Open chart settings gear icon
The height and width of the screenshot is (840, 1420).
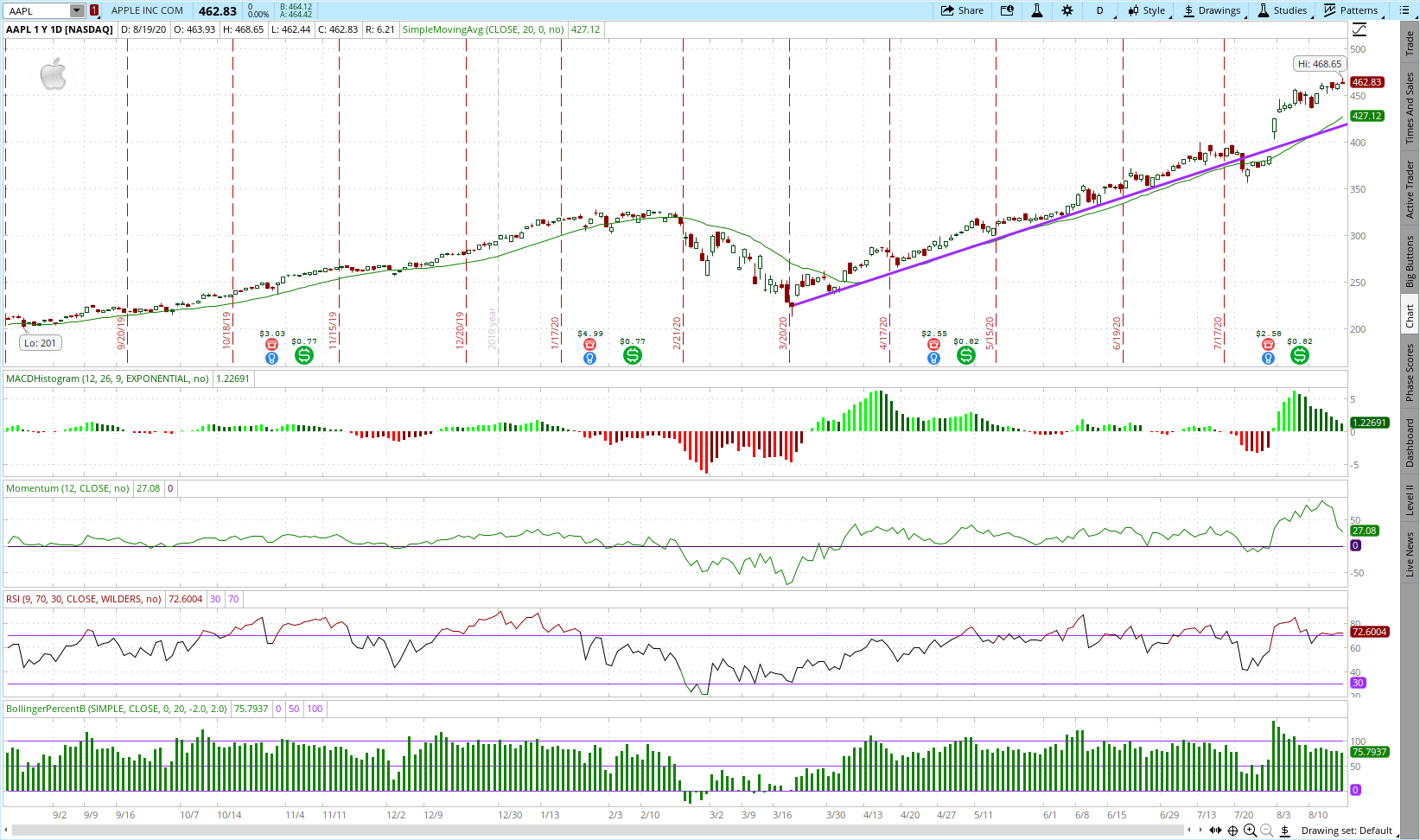pos(1067,10)
